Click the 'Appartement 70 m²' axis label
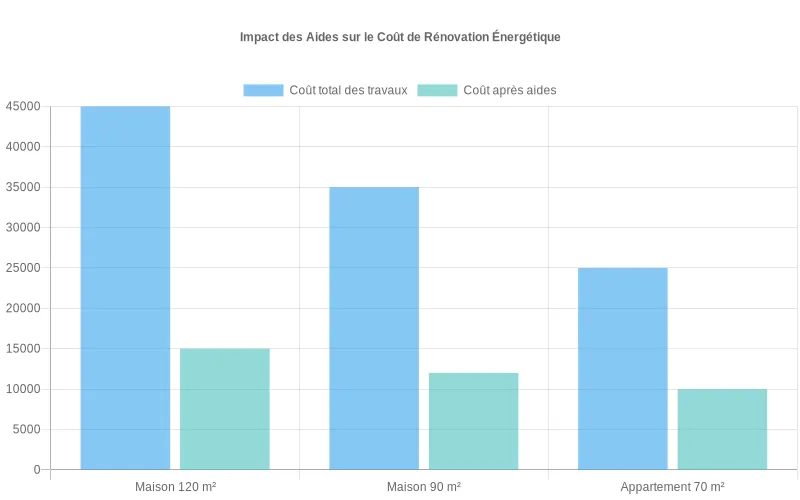Viewport: 800px width, 500px height. pyautogui.click(x=672, y=487)
